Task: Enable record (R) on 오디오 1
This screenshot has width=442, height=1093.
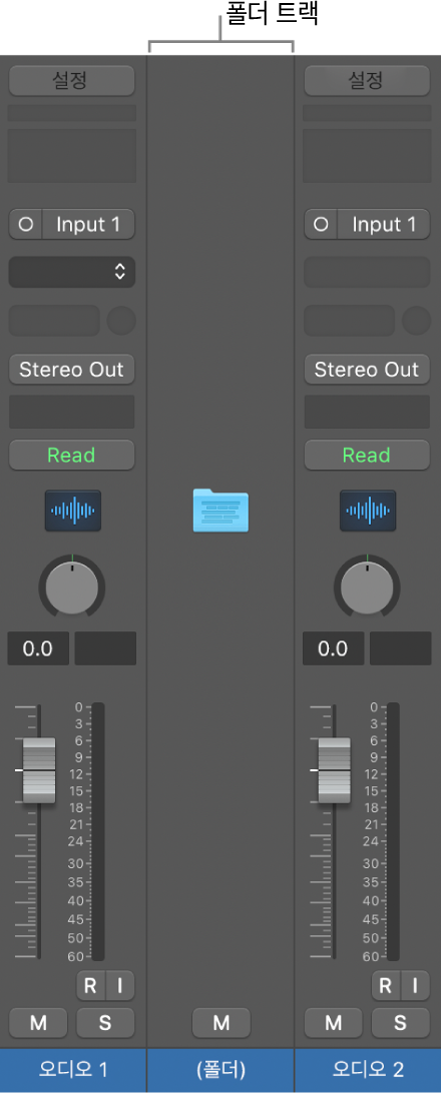Action: point(91,986)
